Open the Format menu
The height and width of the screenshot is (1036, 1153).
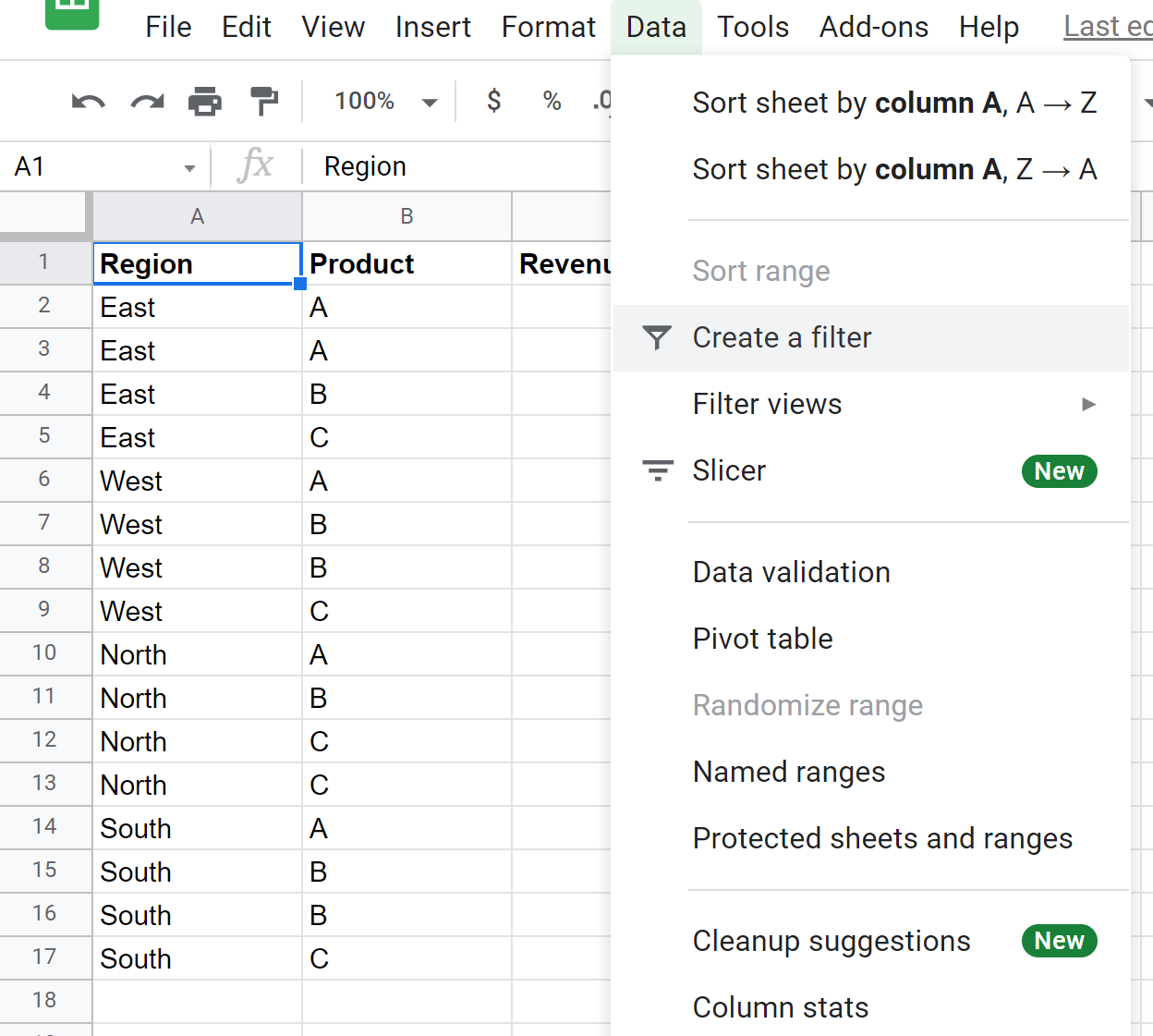[x=548, y=28]
